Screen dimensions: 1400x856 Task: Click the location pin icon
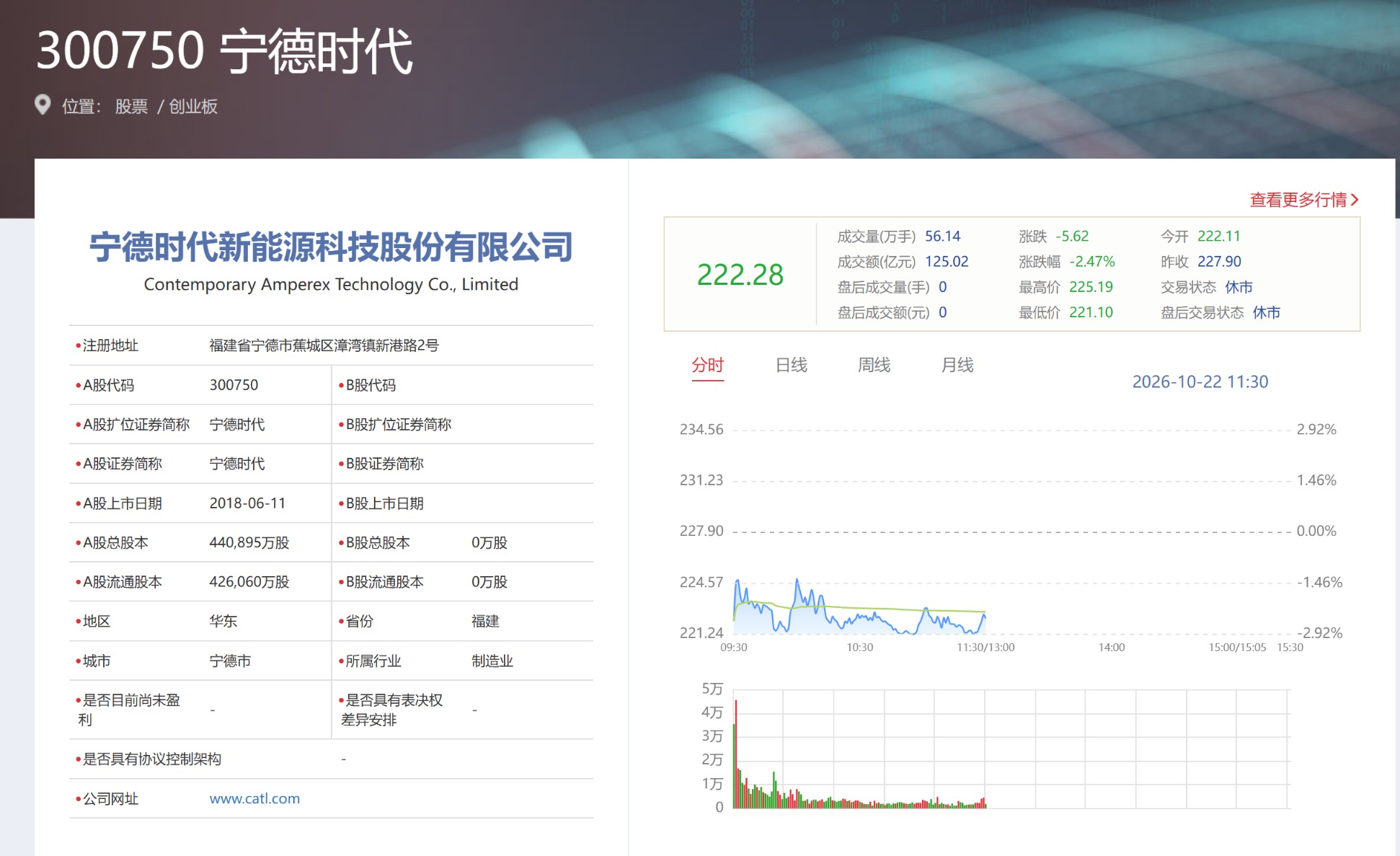click(43, 105)
